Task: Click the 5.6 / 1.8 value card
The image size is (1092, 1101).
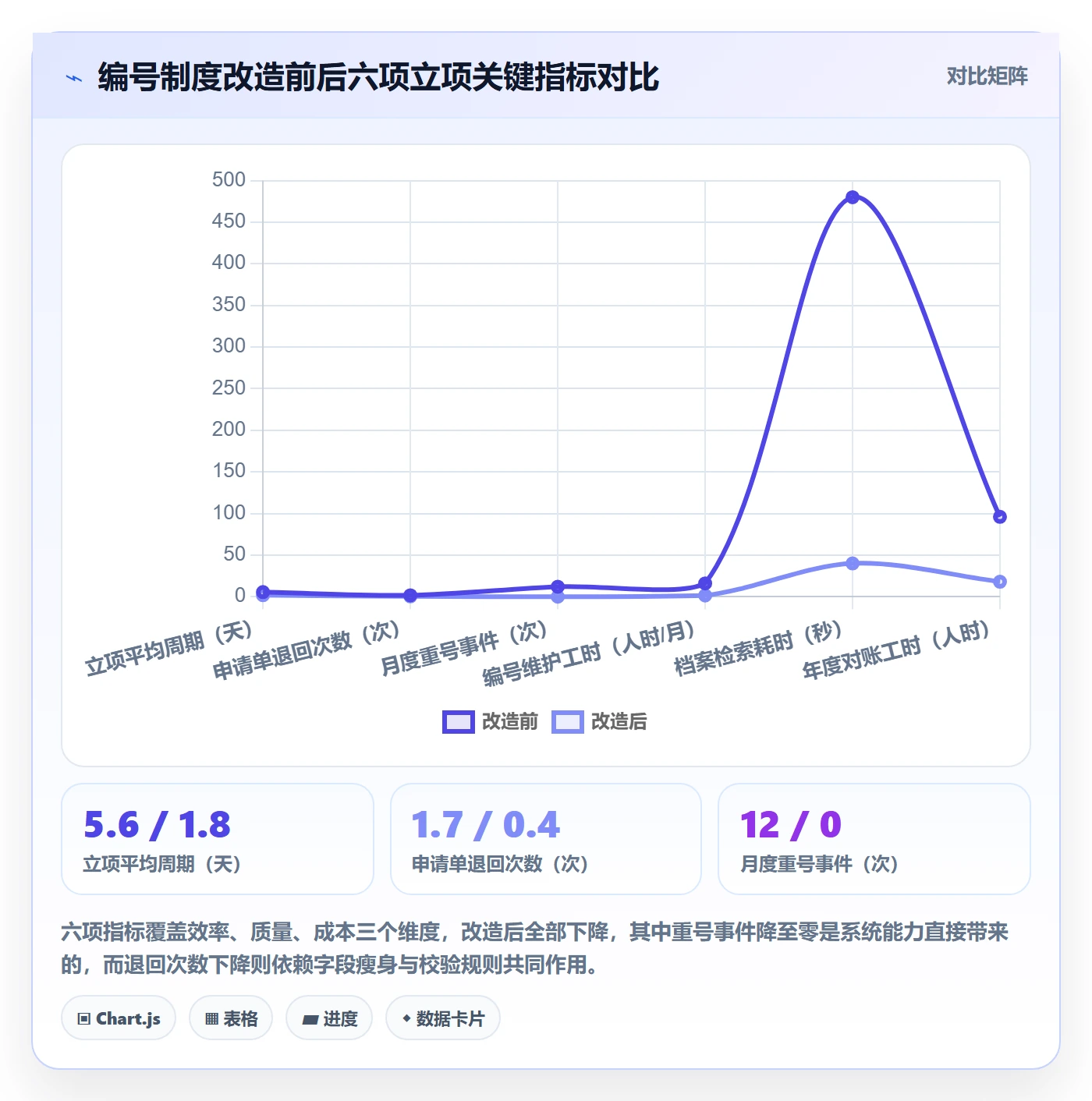Action: pyautogui.click(x=218, y=839)
